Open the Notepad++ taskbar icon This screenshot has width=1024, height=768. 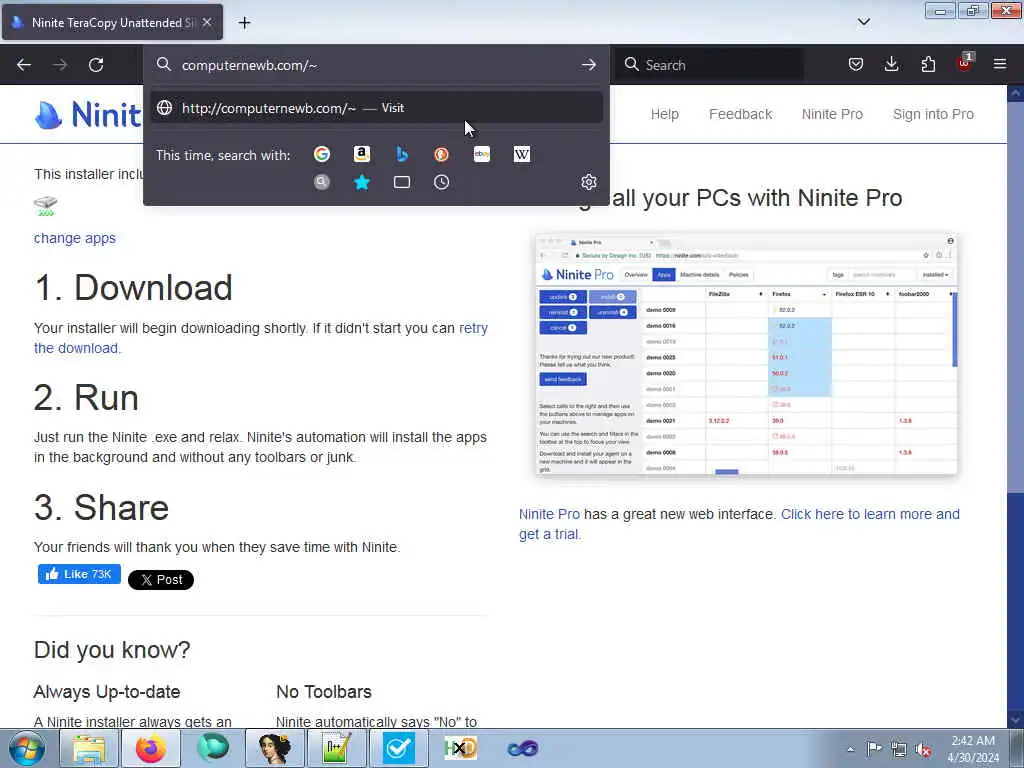(x=336, y=748)
